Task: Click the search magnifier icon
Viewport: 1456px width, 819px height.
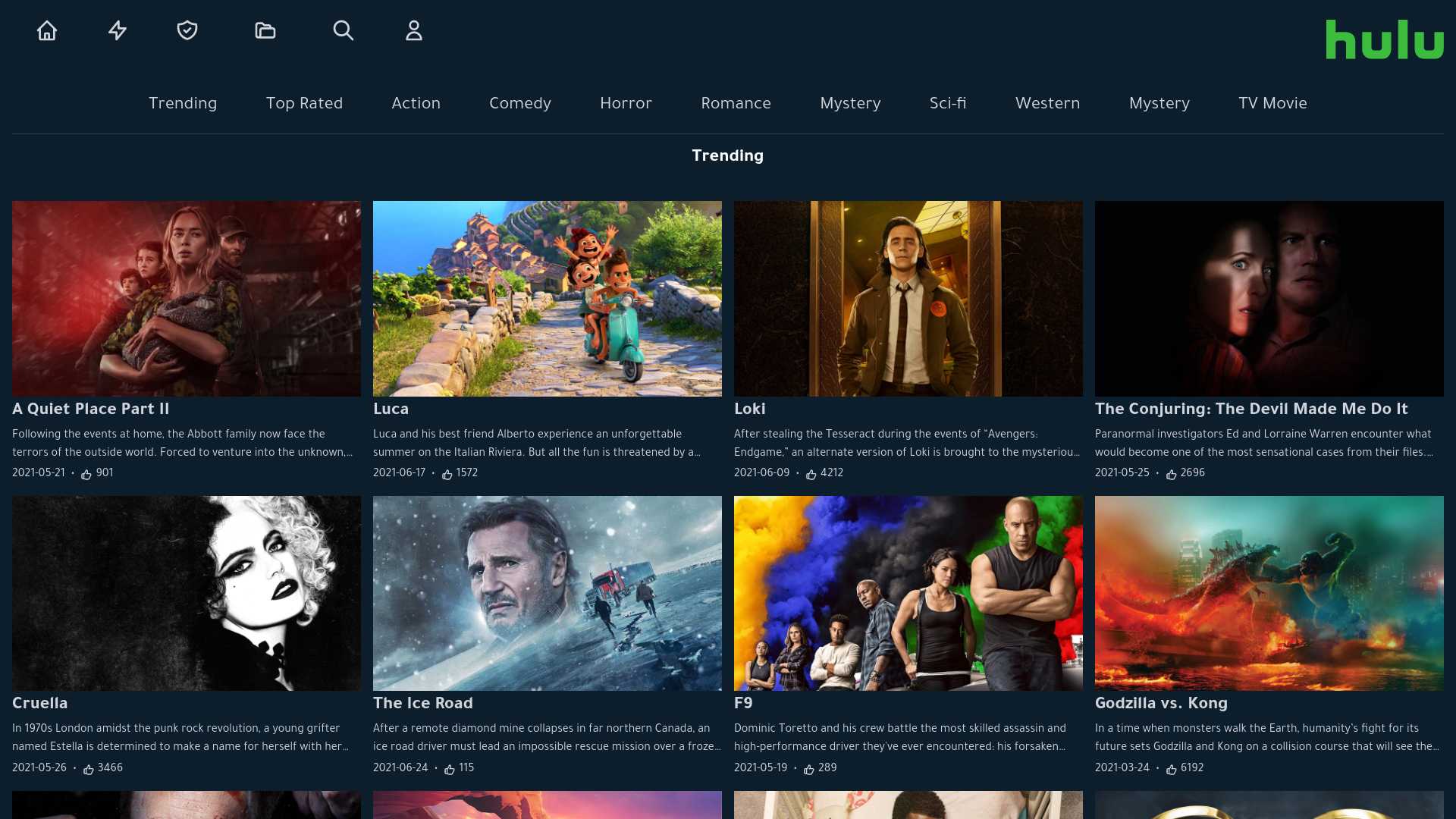Action: [344, 30]
